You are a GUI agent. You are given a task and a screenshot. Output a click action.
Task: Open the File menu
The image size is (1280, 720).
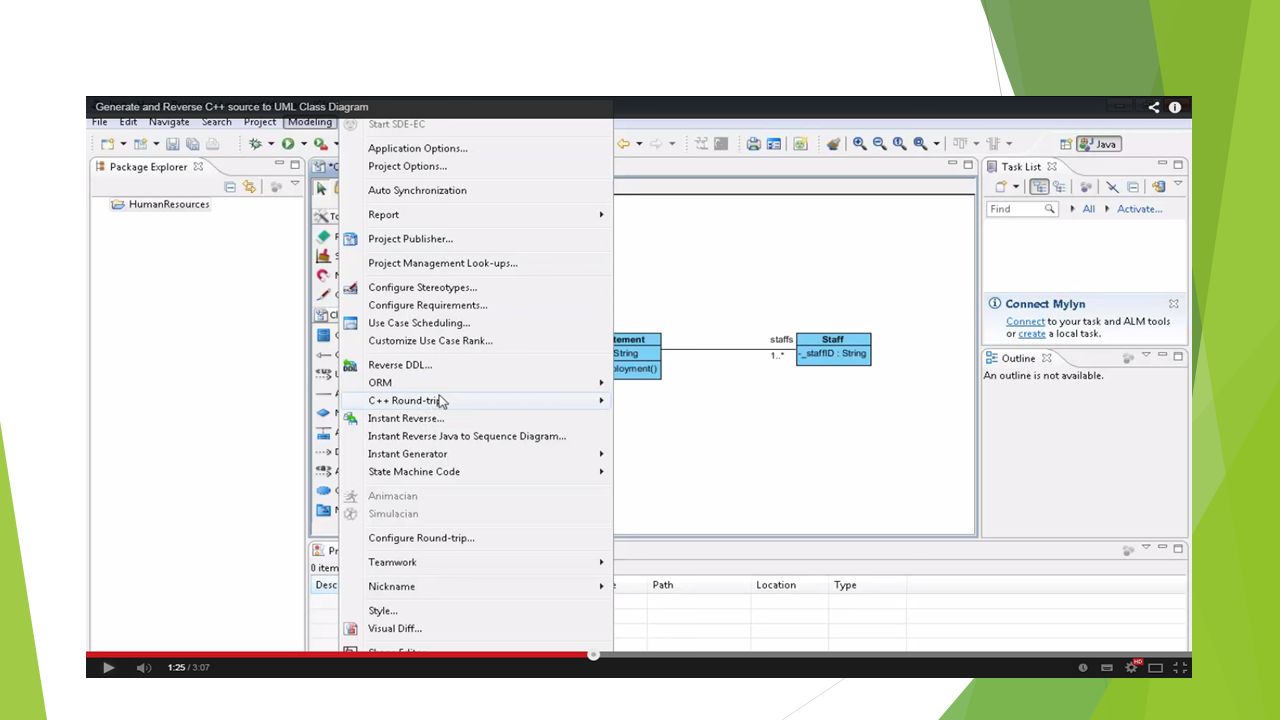pyautogui.click(x=100, y=122)
